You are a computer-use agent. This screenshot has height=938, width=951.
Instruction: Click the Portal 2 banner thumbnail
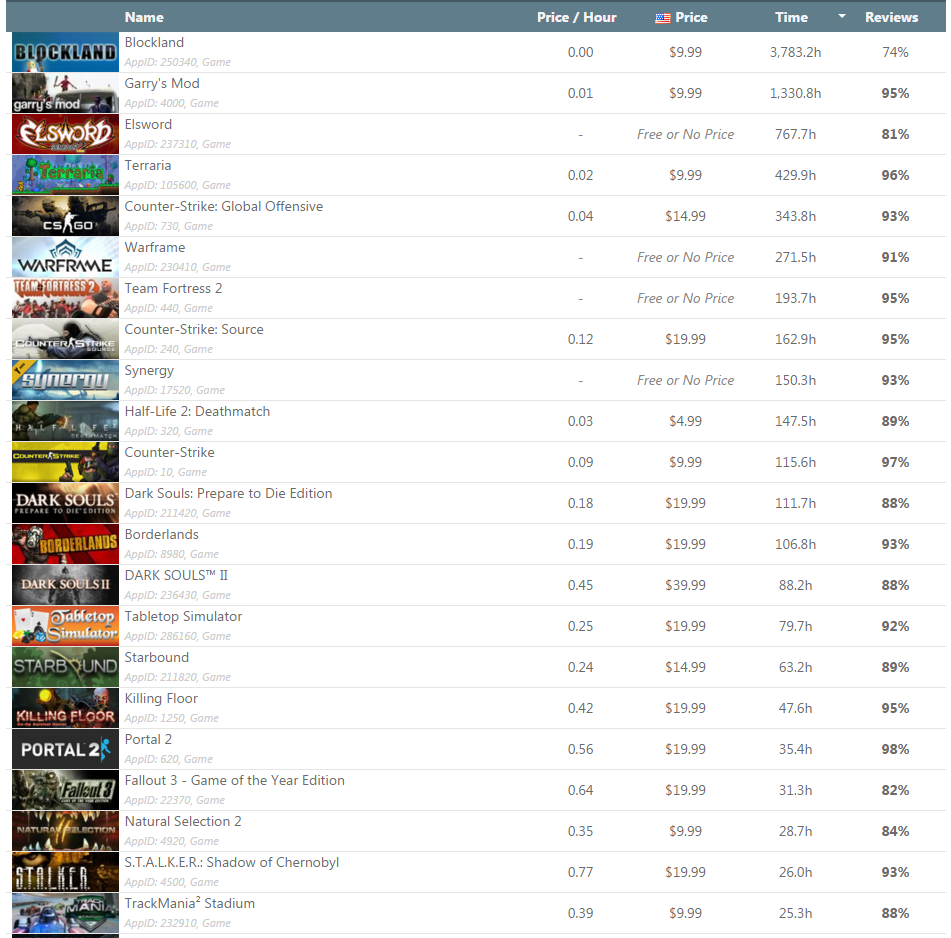coord(66,749)
